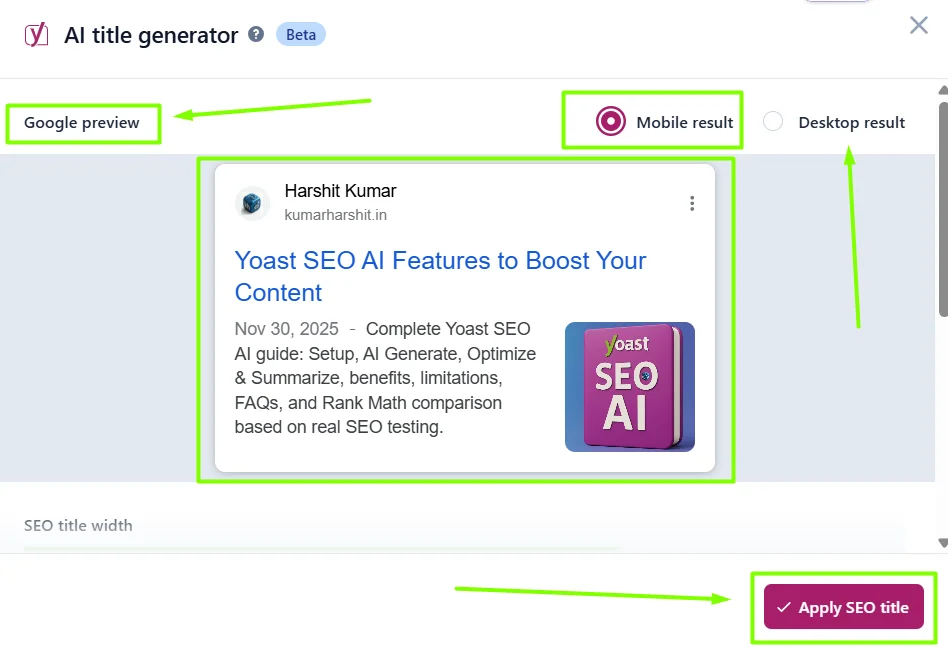The width and height of the screenshot is (948, 648).
Task: Click the Yoast logo in the header
Action: 35,34
